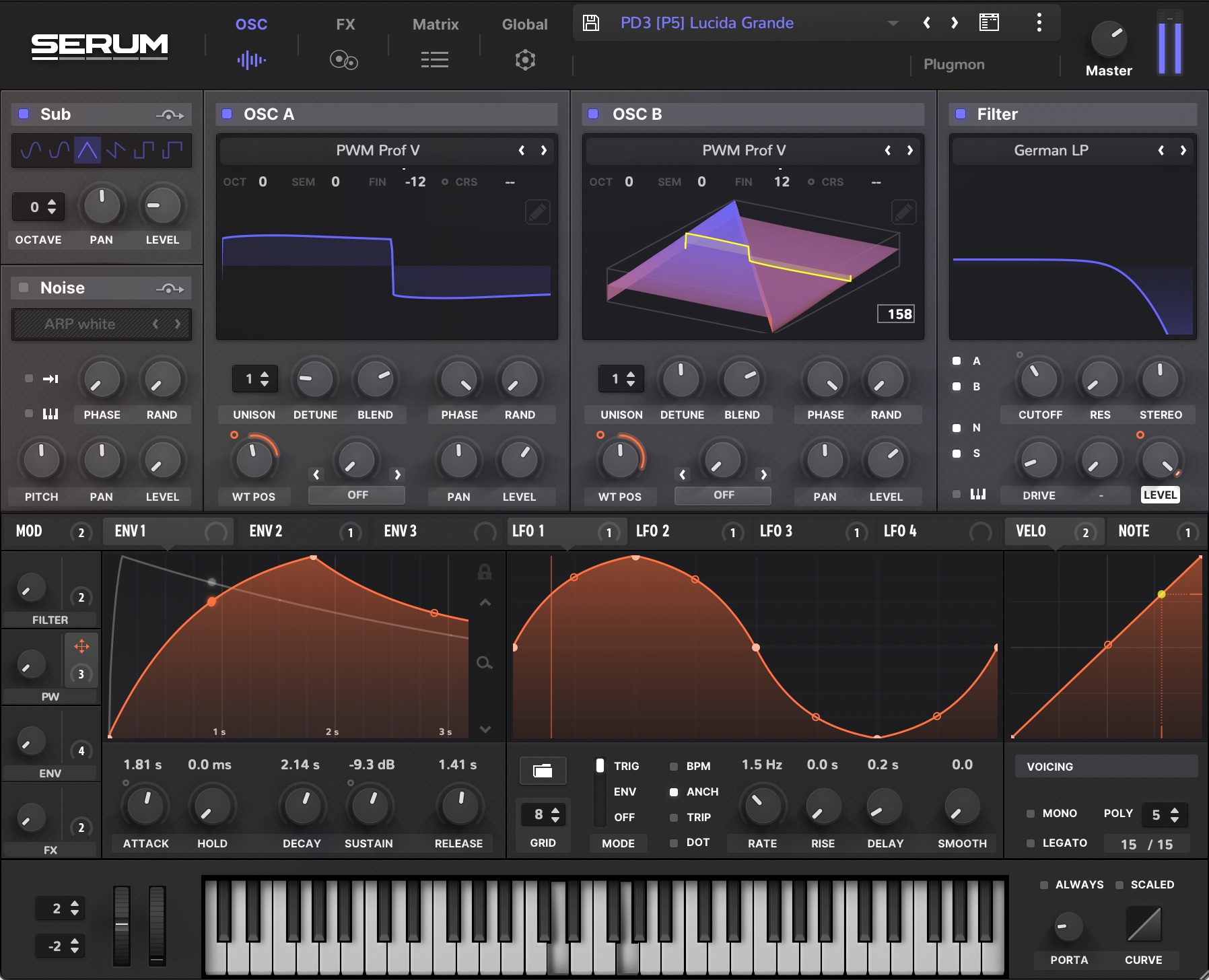1209x980 pixels.
Task: Enable MONO voicing checkbox
Action: pyautogui.click(x=1031, y=814)
